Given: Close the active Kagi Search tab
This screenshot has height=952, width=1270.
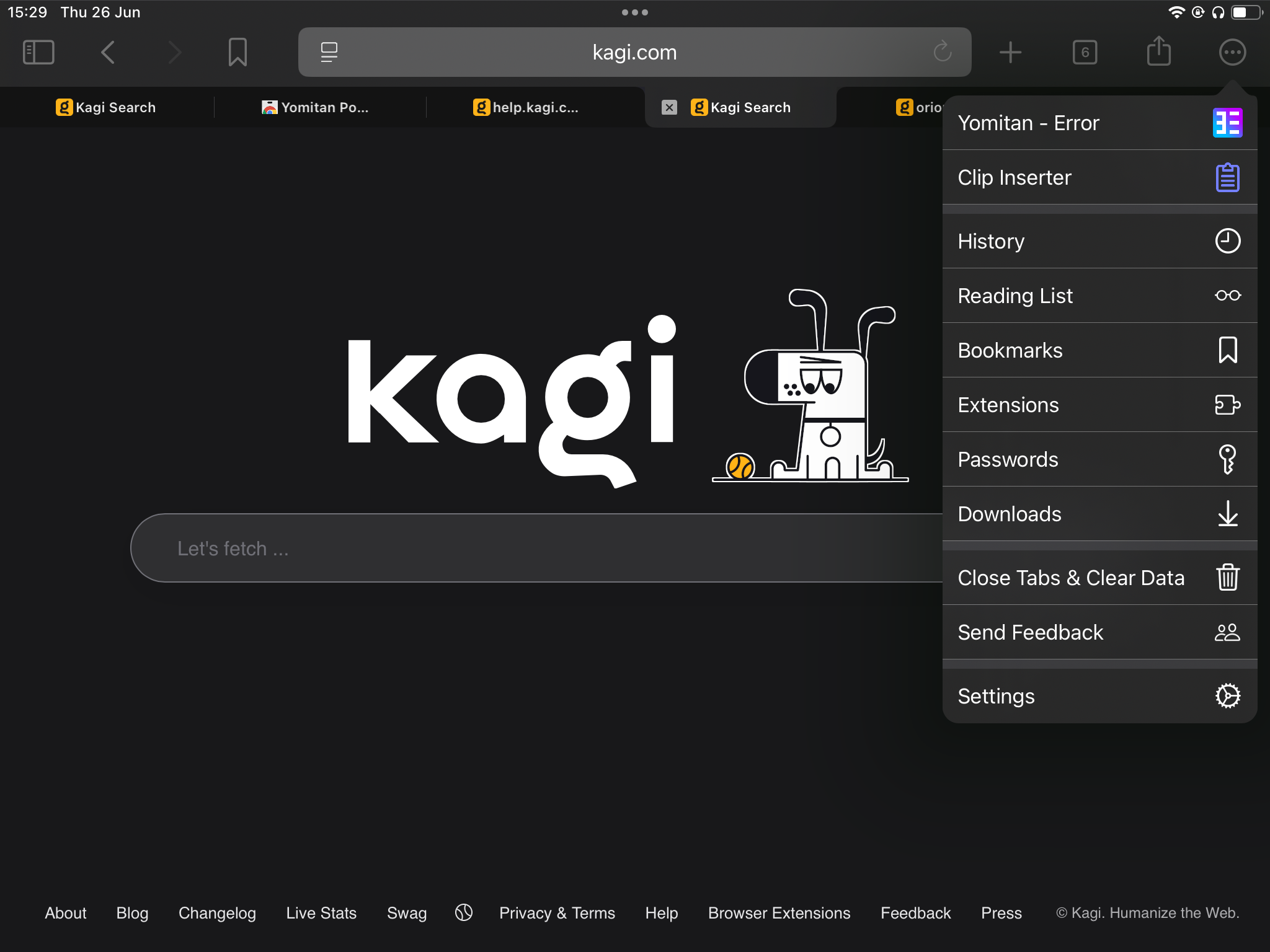Looking at the screenshot, I should coord(669,107).
